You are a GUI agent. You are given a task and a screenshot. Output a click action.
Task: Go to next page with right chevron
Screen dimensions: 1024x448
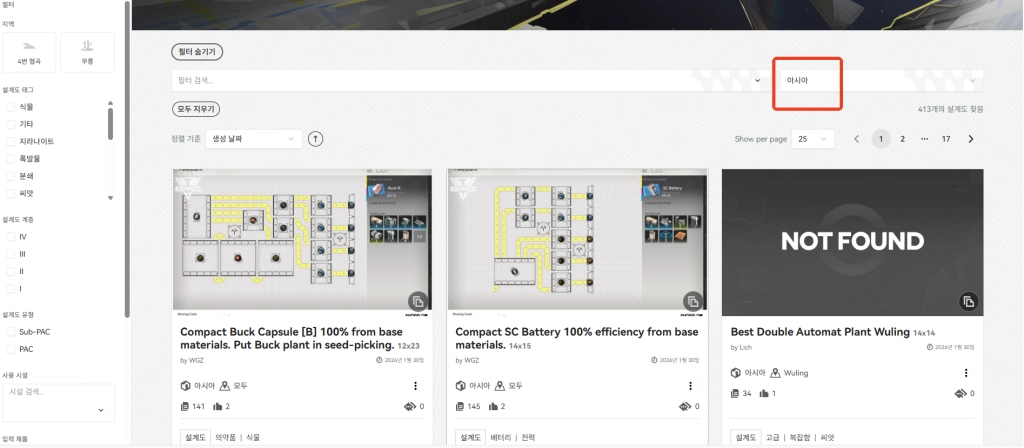[971, 139]
